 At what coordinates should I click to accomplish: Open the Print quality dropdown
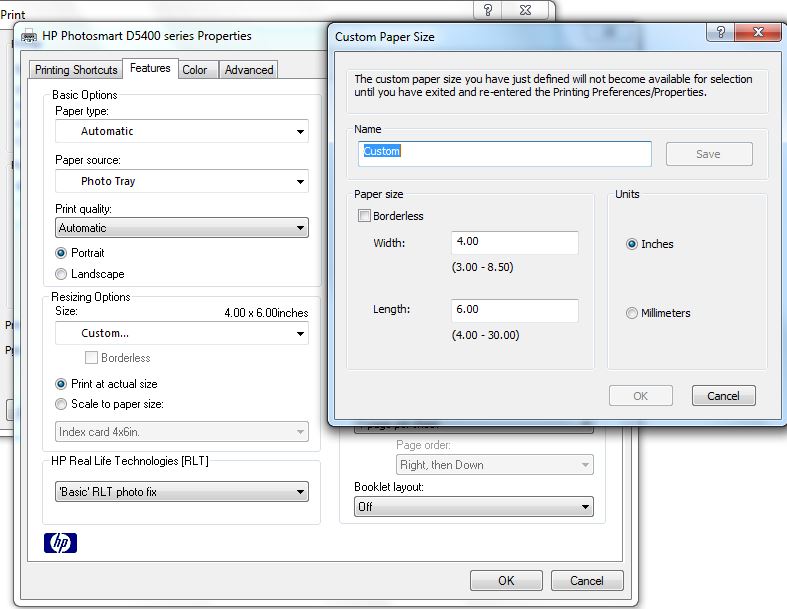(x=182, y=228)
